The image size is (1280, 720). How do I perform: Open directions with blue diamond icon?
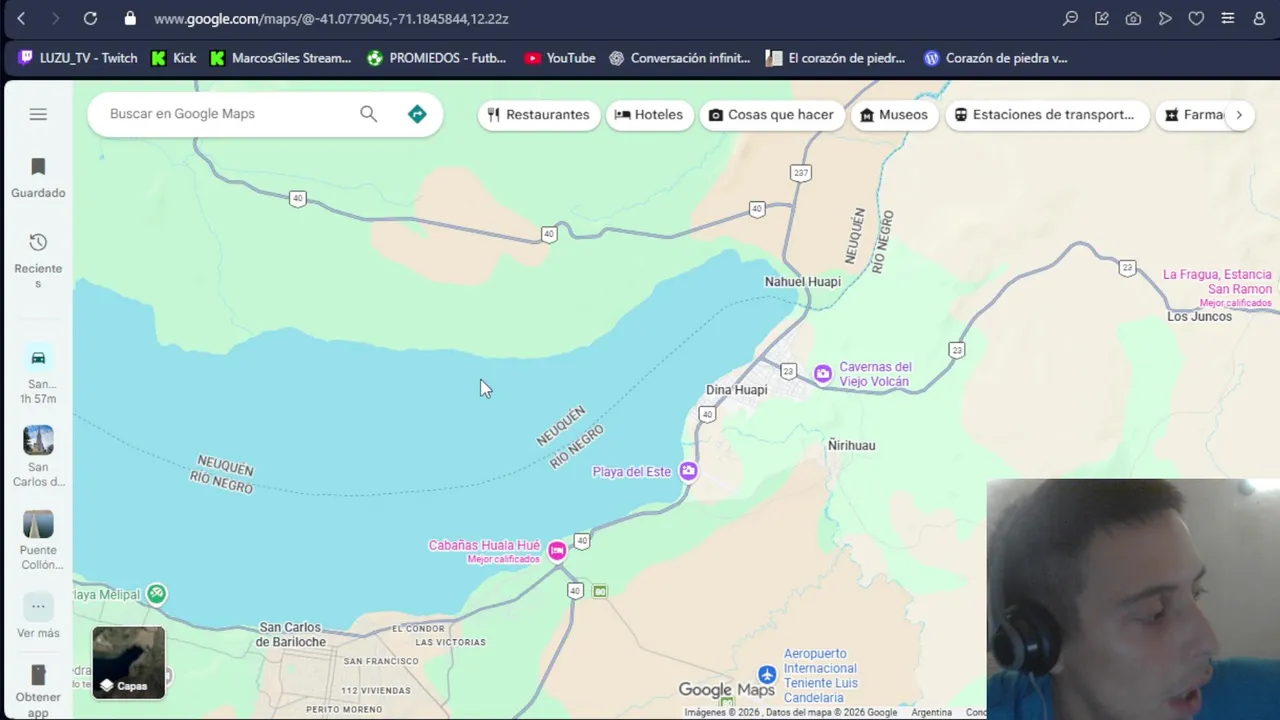(417, 114)
